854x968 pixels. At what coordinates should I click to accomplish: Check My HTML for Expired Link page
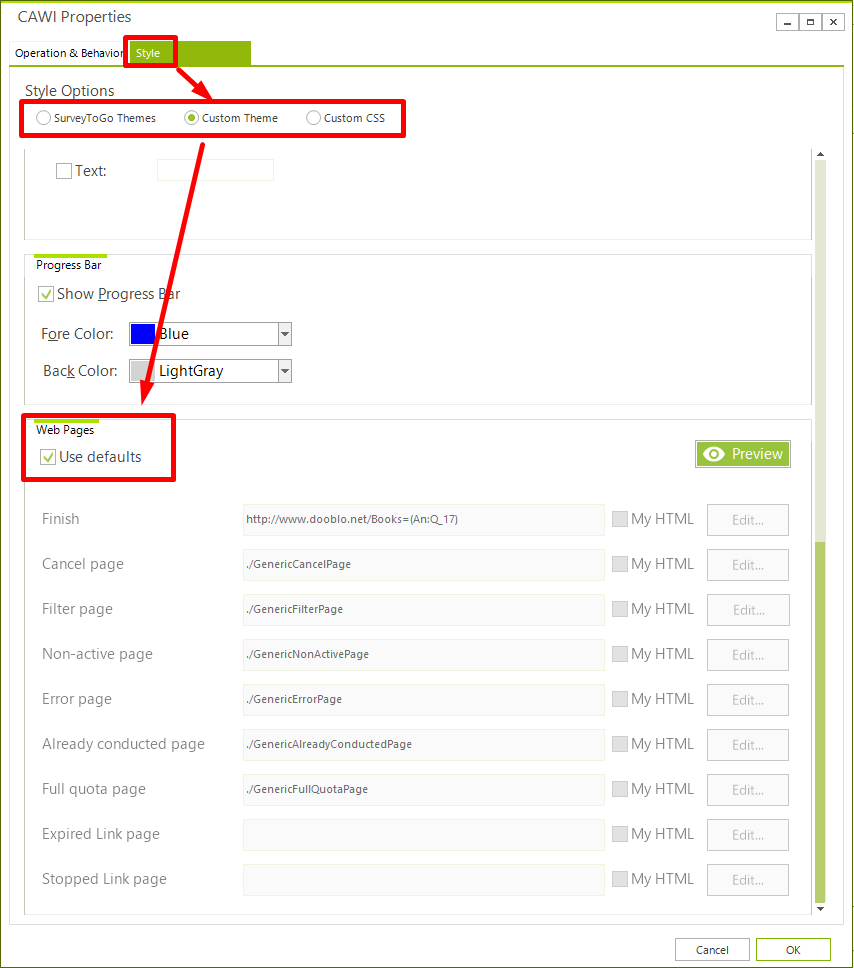coord(620,834)
